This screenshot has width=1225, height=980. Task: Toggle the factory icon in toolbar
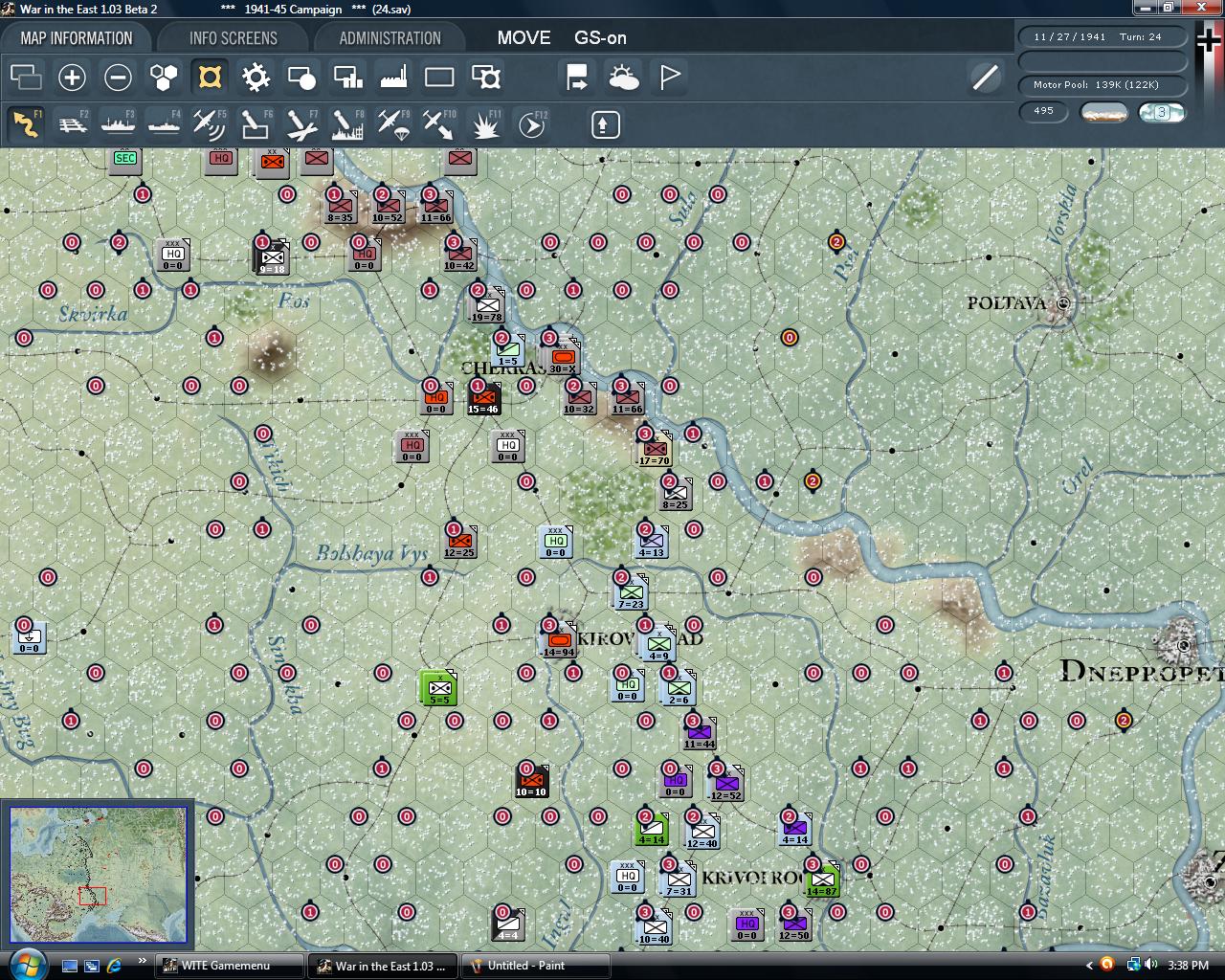pos(393,77)
